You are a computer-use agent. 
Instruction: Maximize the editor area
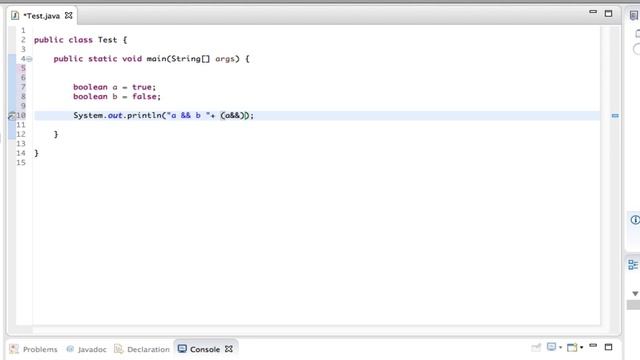click(x=609, y=13)
